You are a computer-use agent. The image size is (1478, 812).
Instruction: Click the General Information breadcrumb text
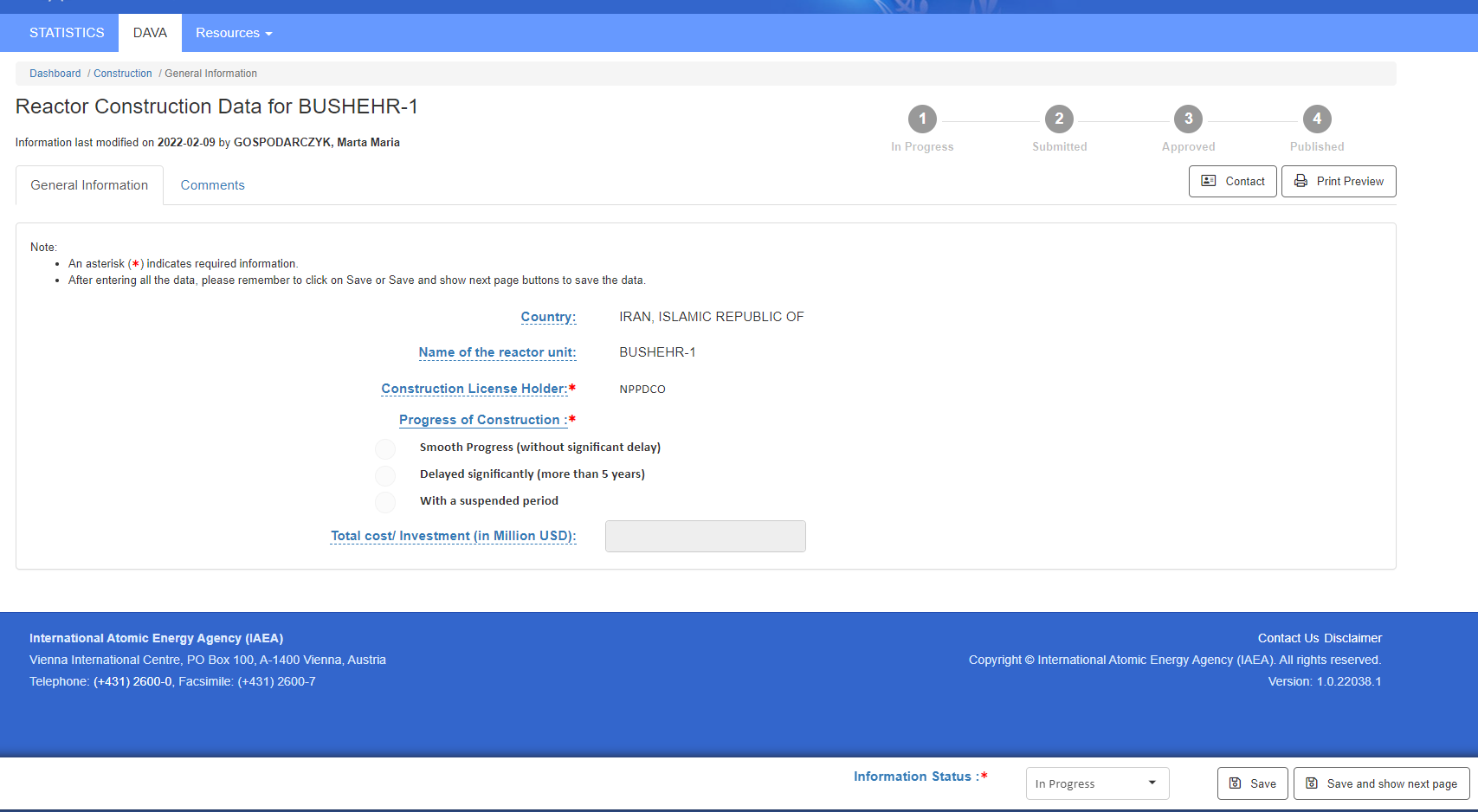[210, 74]
